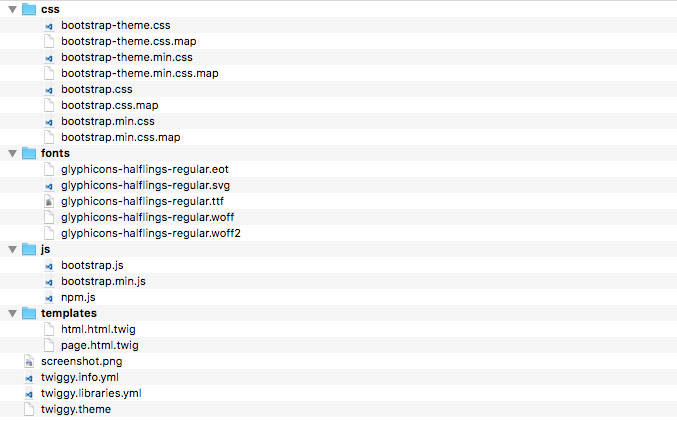Select the twiggy.libraries.yml file name
The width and height of the screenshot is (677, 421).
click(91, 393)
